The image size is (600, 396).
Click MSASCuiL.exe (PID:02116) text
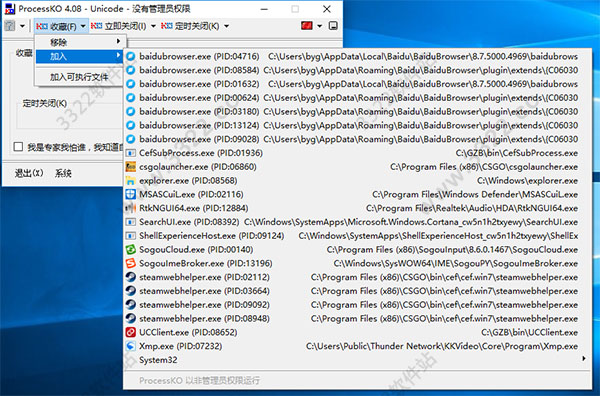(x=191, y=194)
